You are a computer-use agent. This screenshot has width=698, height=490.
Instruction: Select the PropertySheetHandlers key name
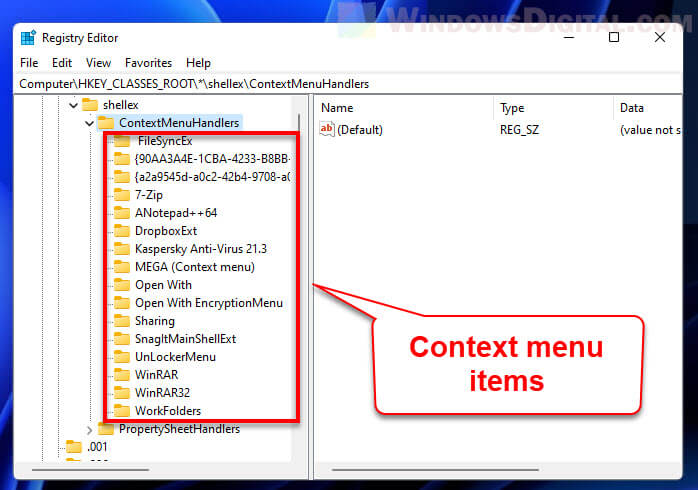179,429
